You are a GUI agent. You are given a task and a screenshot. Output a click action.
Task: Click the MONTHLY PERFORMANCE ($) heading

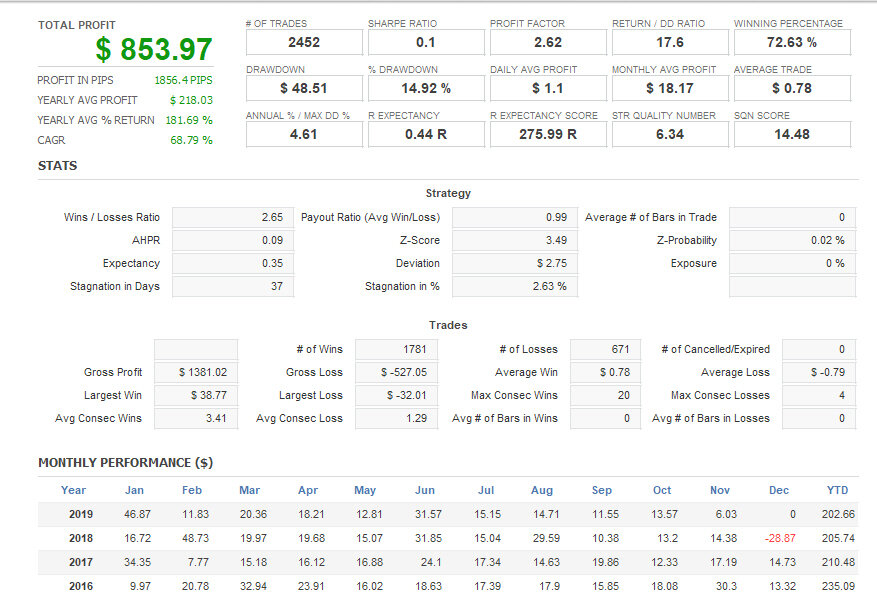pos(125,463)
